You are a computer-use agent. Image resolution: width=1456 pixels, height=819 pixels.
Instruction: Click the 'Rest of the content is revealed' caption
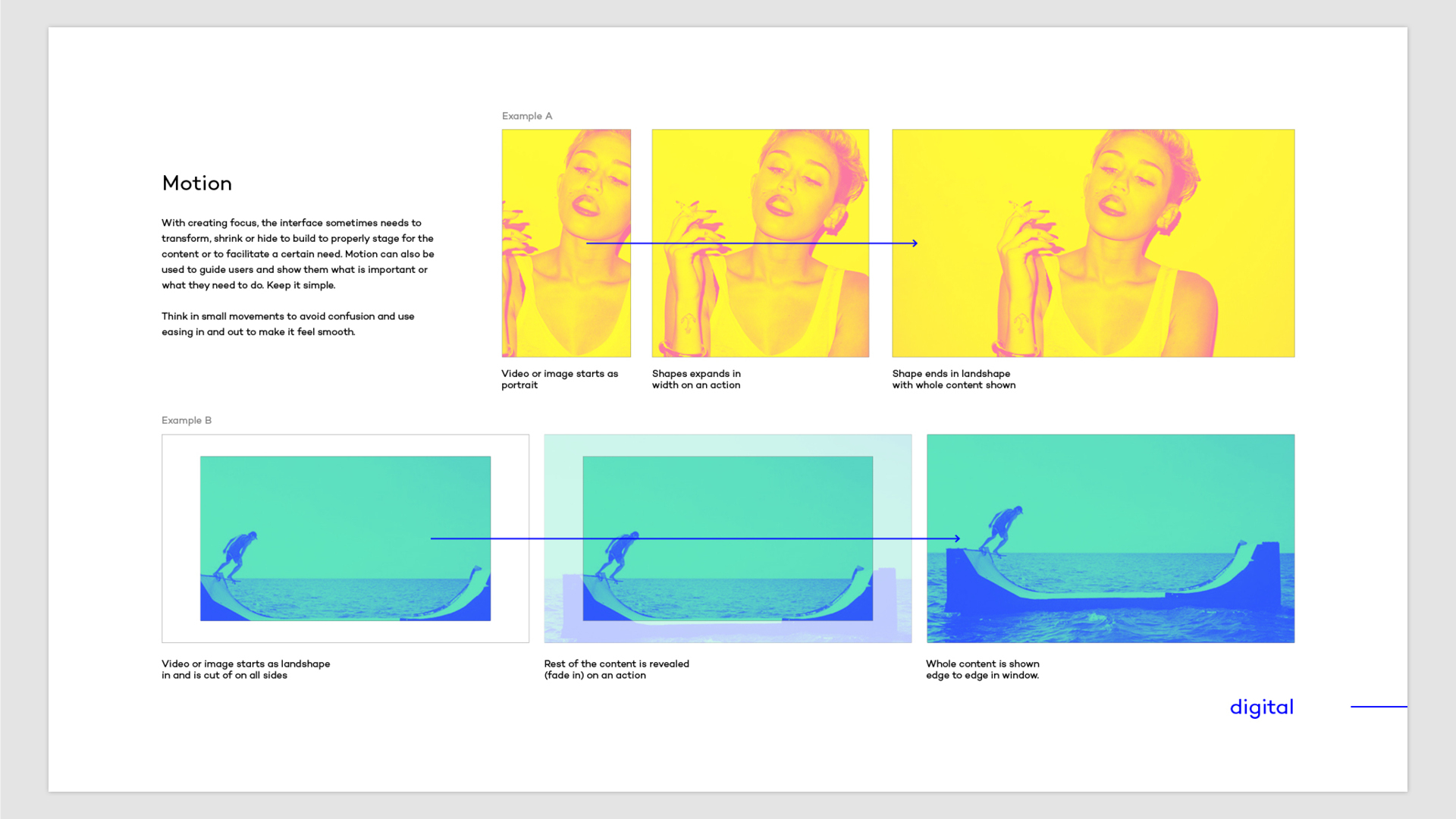coord(616,669)
